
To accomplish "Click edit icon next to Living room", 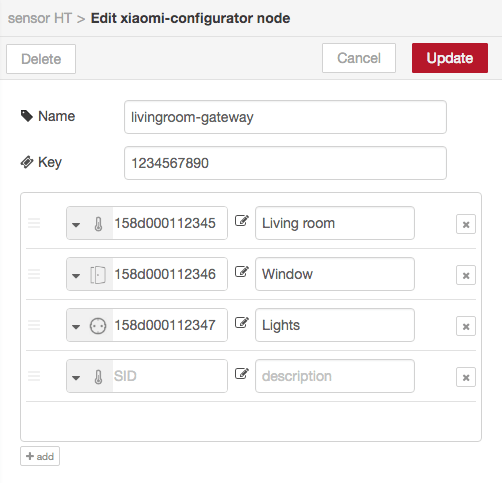I will tap(242, 220).
